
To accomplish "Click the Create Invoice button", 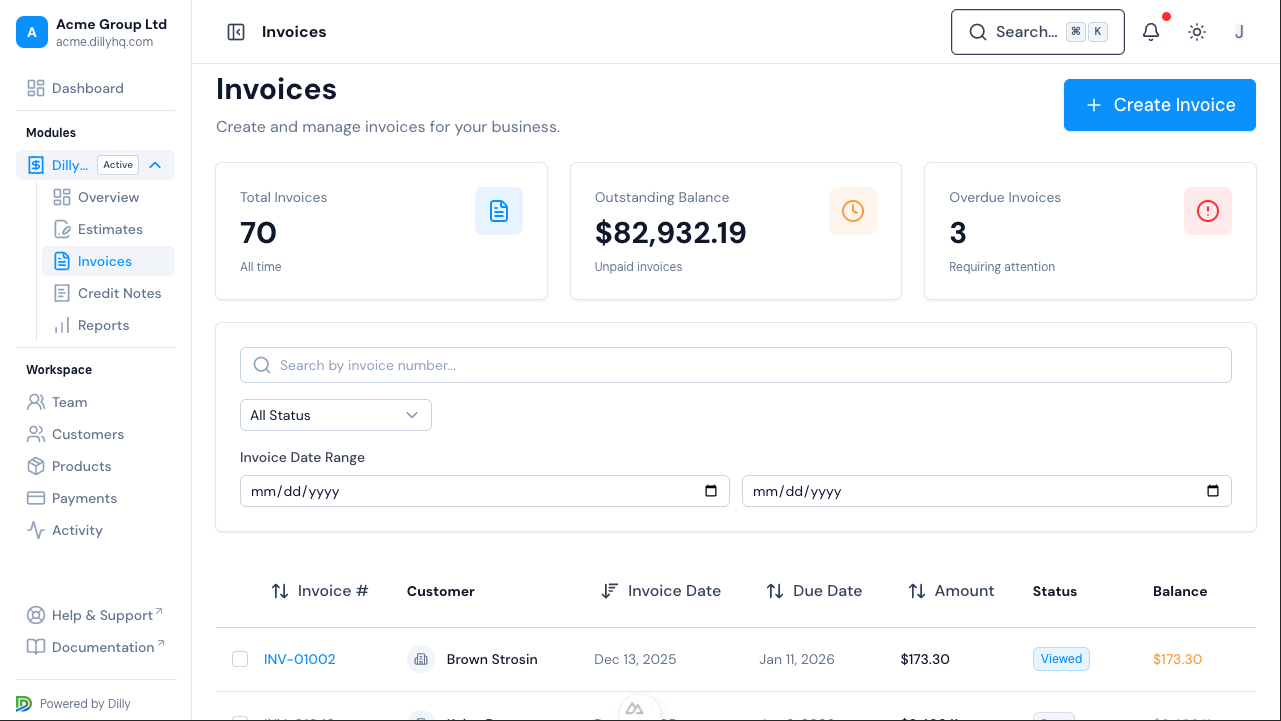I will pos(1159,104).
